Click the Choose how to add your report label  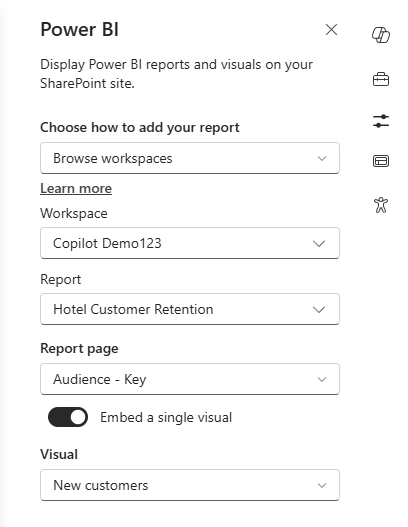click(x=140, y=128)
